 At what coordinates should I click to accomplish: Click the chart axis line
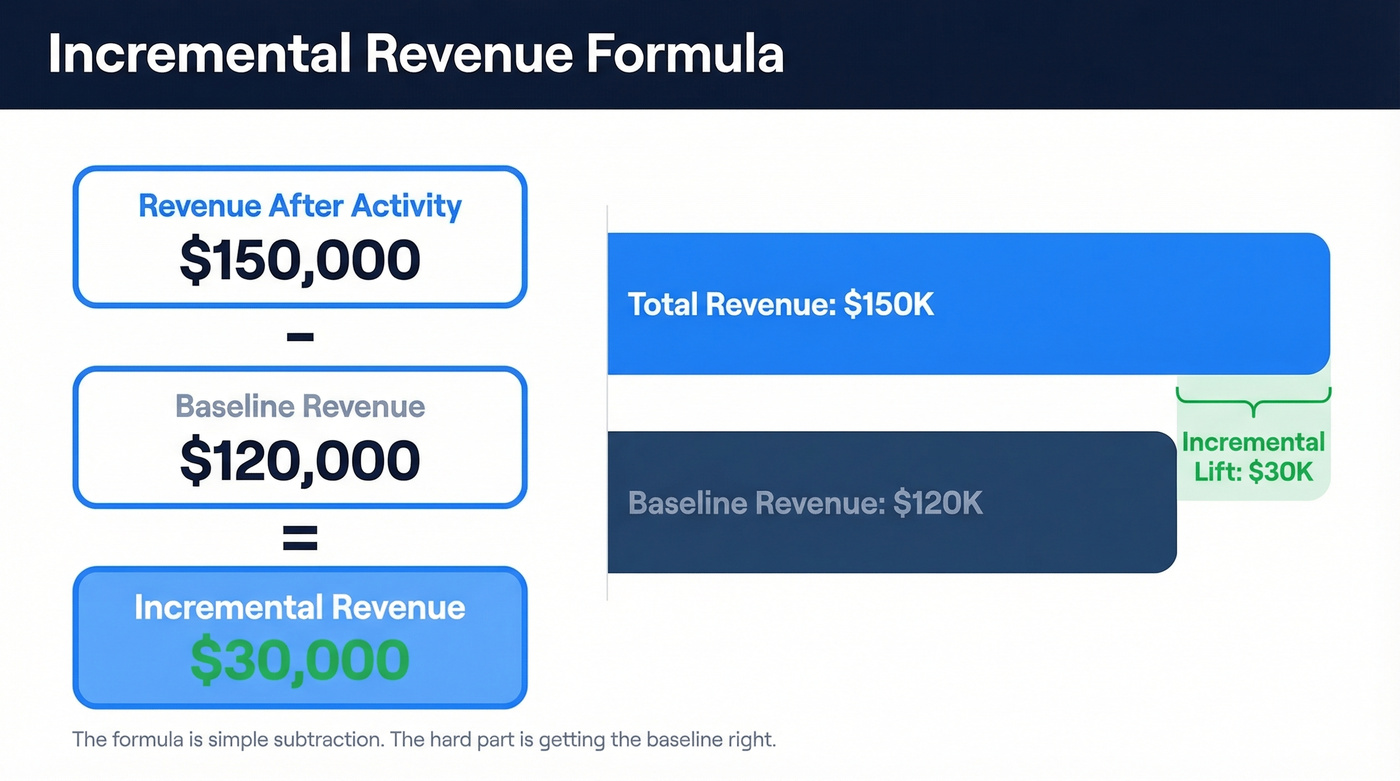[x=607, y=400]
